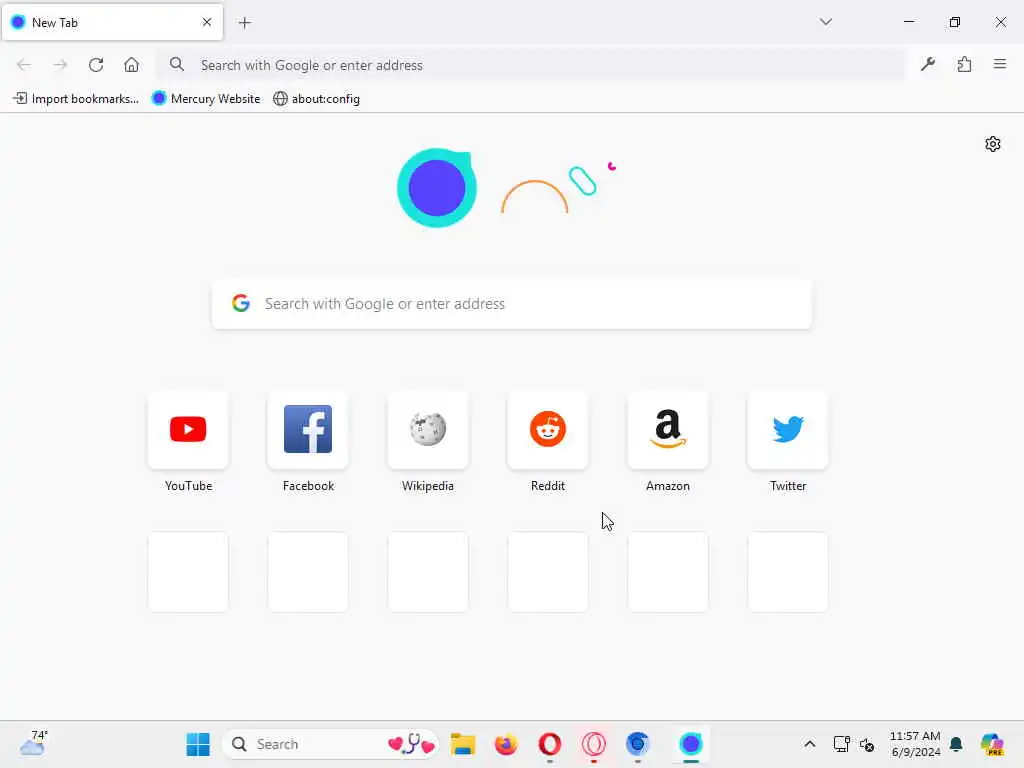Open the Windows Start menu
This screenshot has height=768, width=1024.
[x=198, y=744]
